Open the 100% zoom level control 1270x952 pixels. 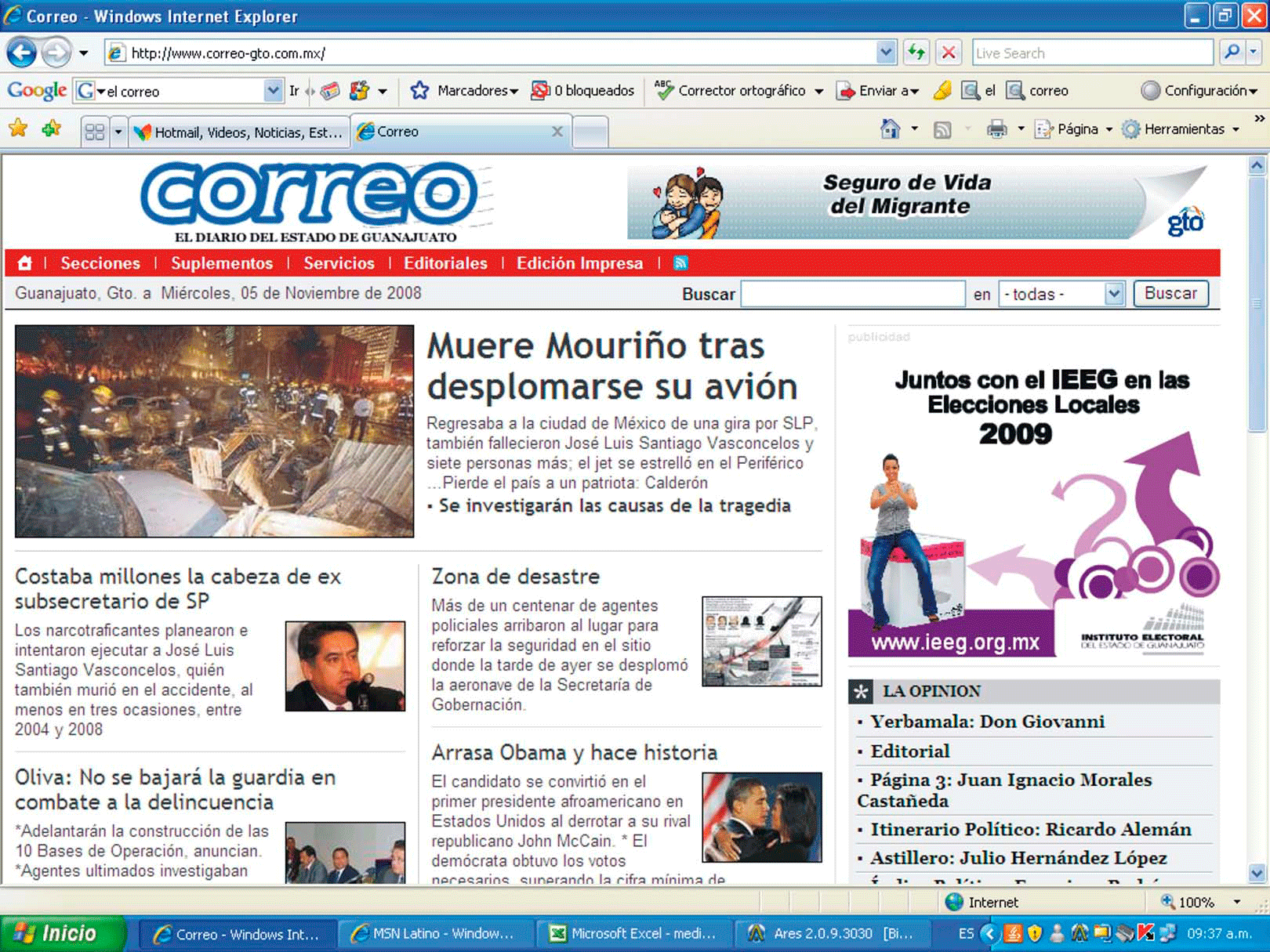point(1199,902)
